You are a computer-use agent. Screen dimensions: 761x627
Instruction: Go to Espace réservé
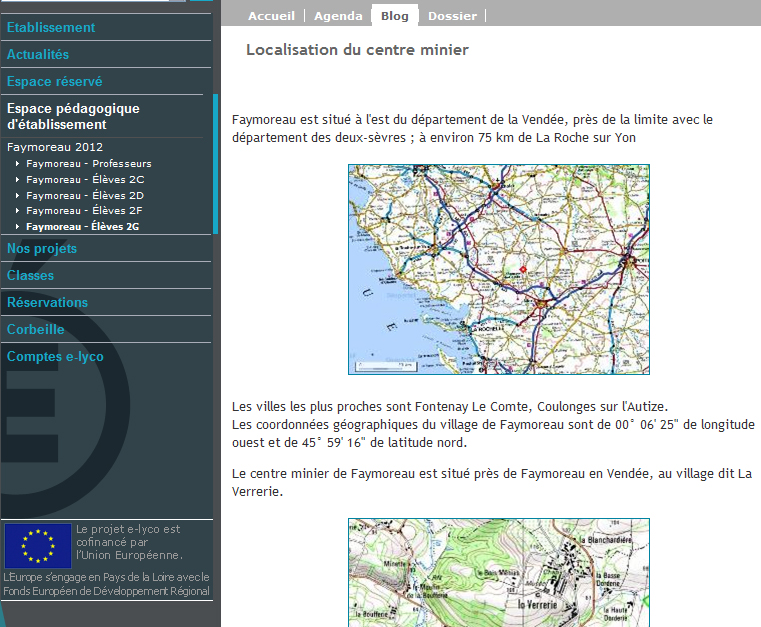(54, 81)
